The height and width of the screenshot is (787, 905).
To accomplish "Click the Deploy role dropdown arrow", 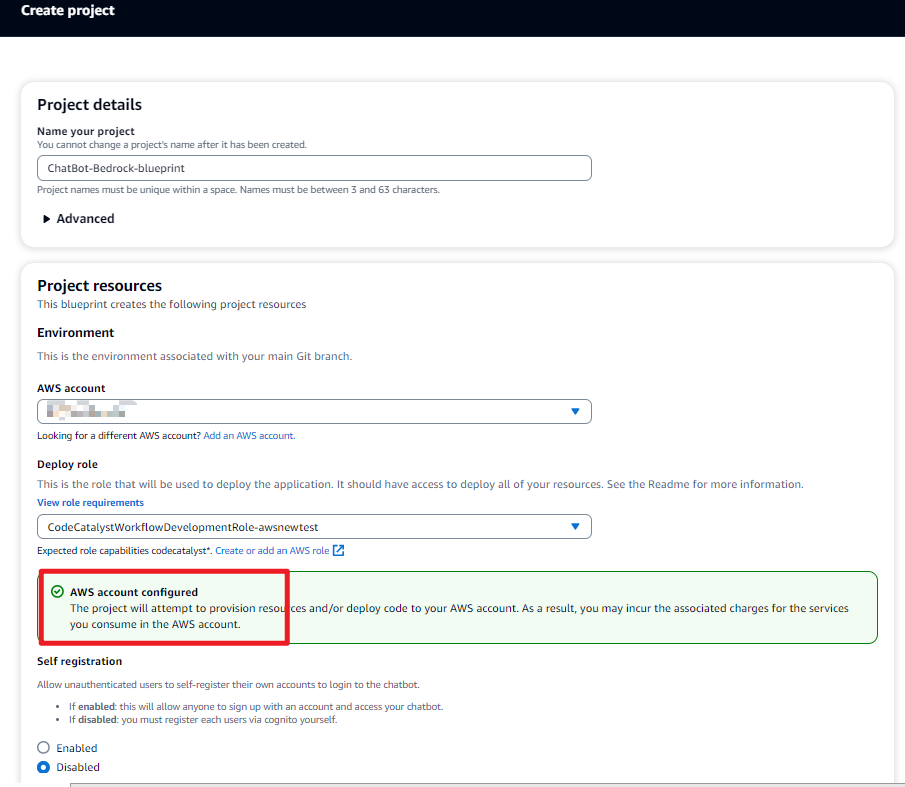I will tap(575, 526).
